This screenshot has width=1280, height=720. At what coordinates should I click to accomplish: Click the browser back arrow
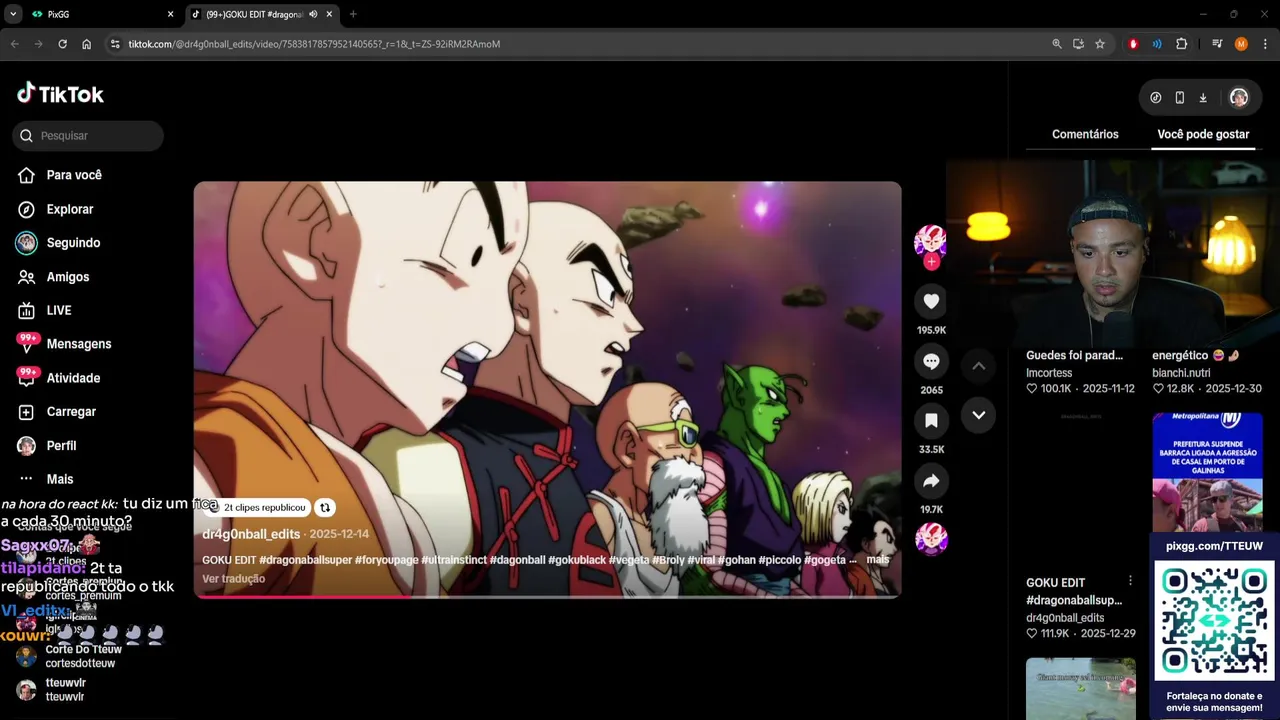pyautogui.click(x=14, y=44)
